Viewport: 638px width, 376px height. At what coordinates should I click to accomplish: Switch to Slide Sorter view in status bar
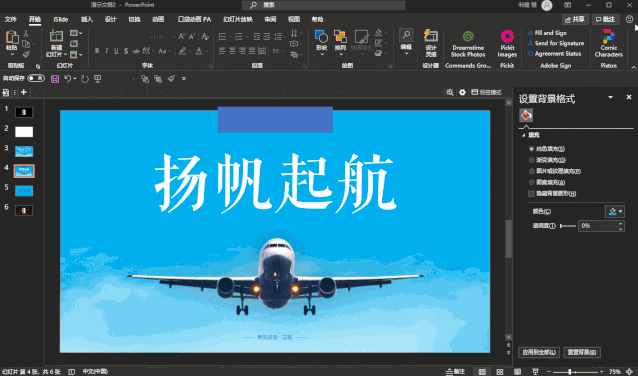[500, 372]
